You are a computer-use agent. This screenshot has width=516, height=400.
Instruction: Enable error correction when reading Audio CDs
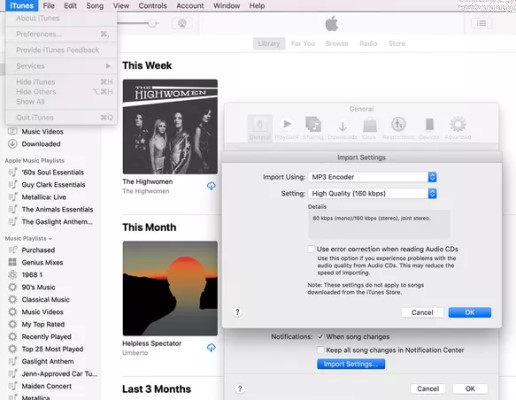[311, 249]
